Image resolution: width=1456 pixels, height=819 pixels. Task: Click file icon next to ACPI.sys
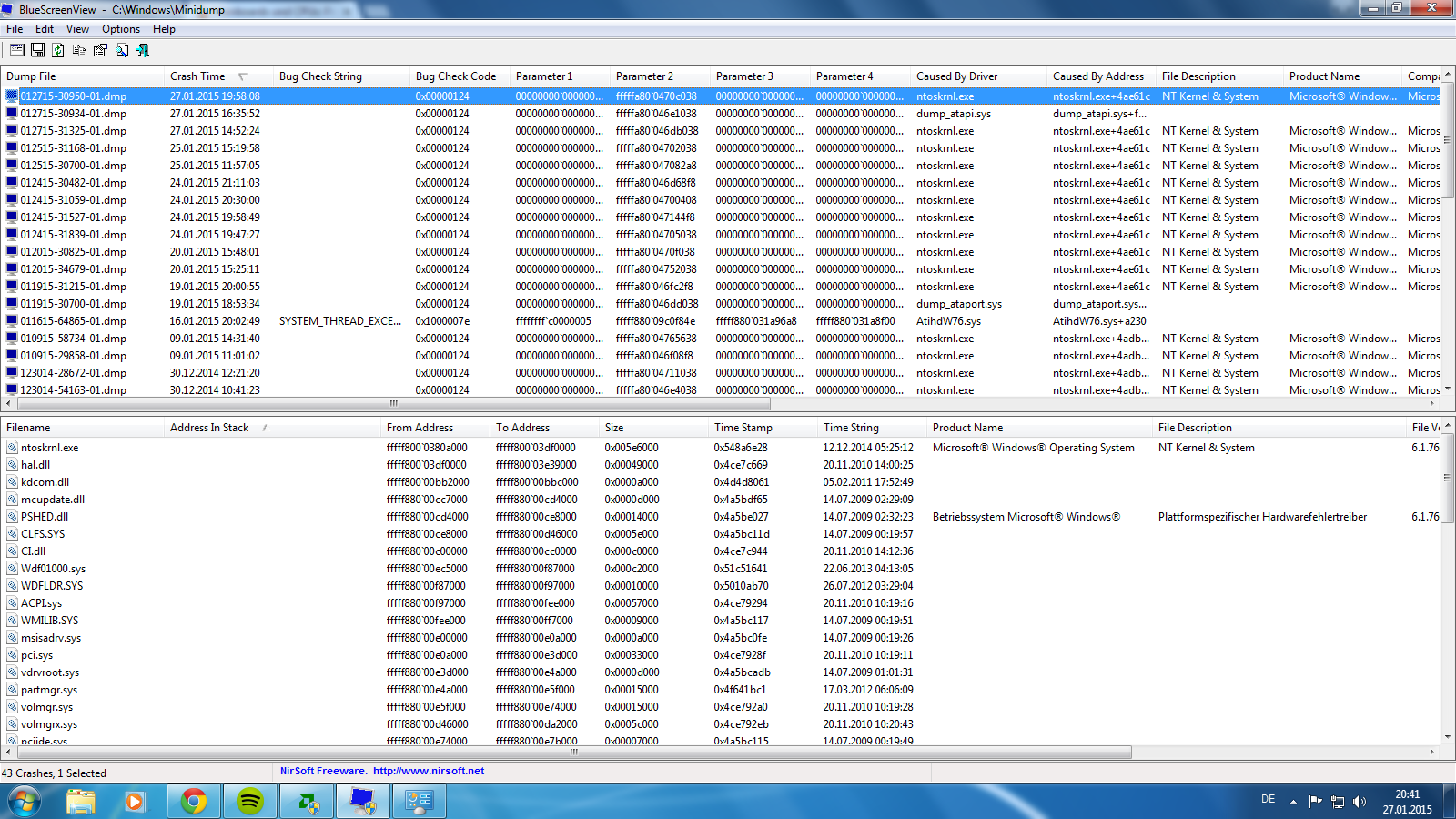coord(12,603)
